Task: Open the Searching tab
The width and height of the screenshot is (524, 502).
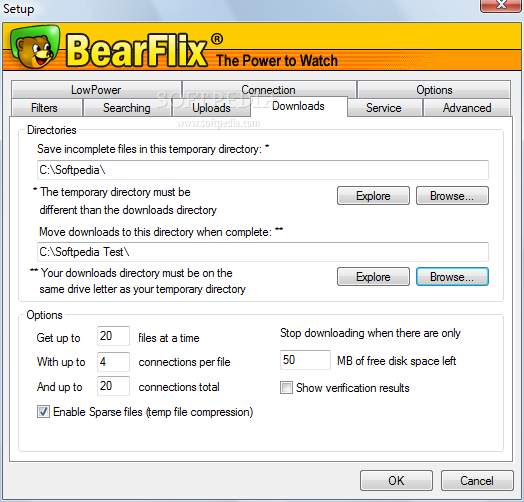Action: (x=127, y=108)
